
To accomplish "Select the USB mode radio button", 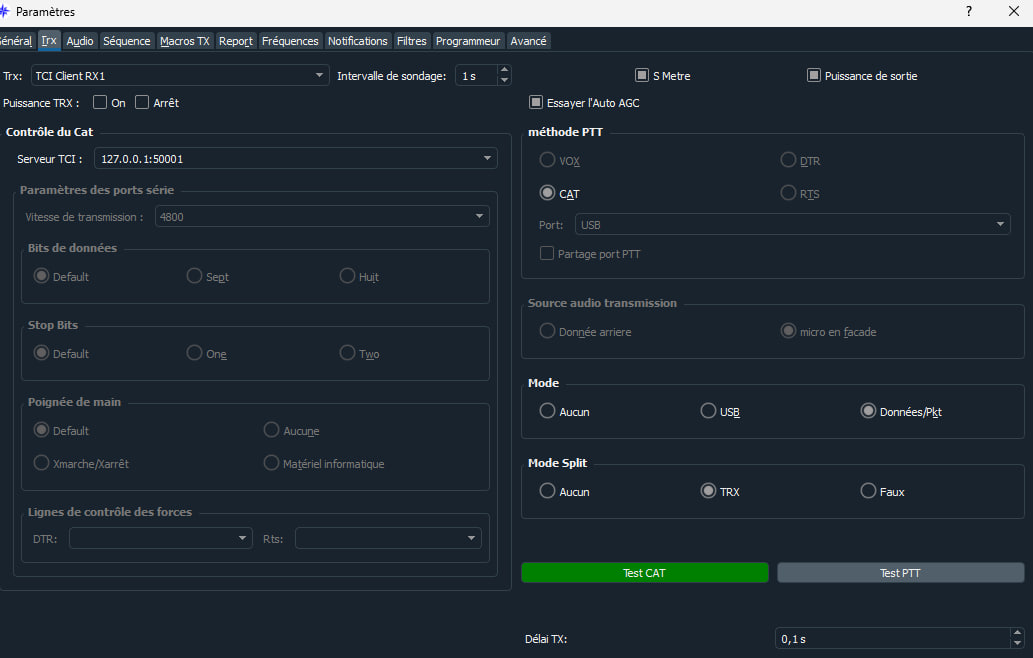I will [708, 411].
